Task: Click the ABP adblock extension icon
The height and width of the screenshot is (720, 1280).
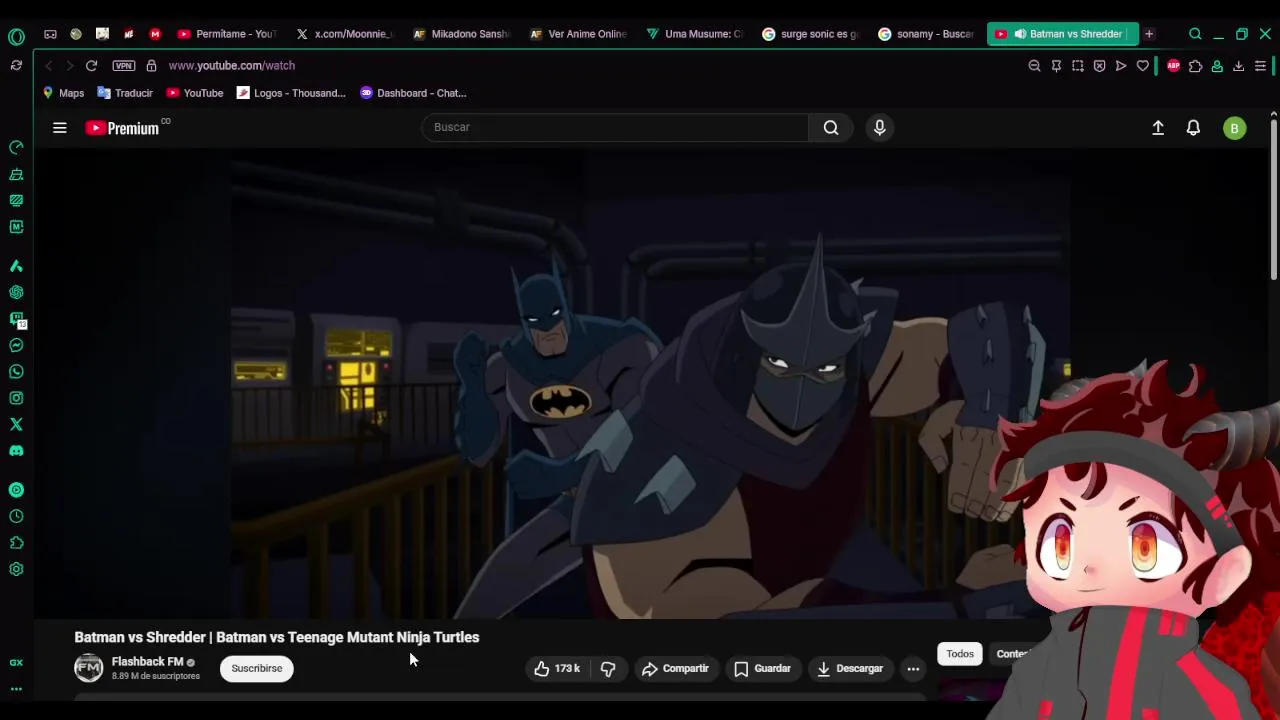Action: pos(1173,66)
